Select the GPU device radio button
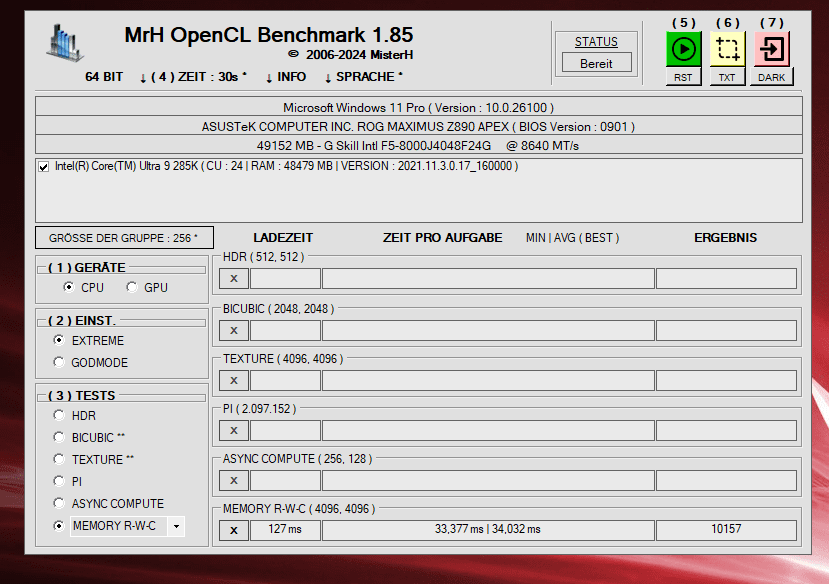Image resolution: width=829 pixels, height=584 pixels. coord(132,287)
